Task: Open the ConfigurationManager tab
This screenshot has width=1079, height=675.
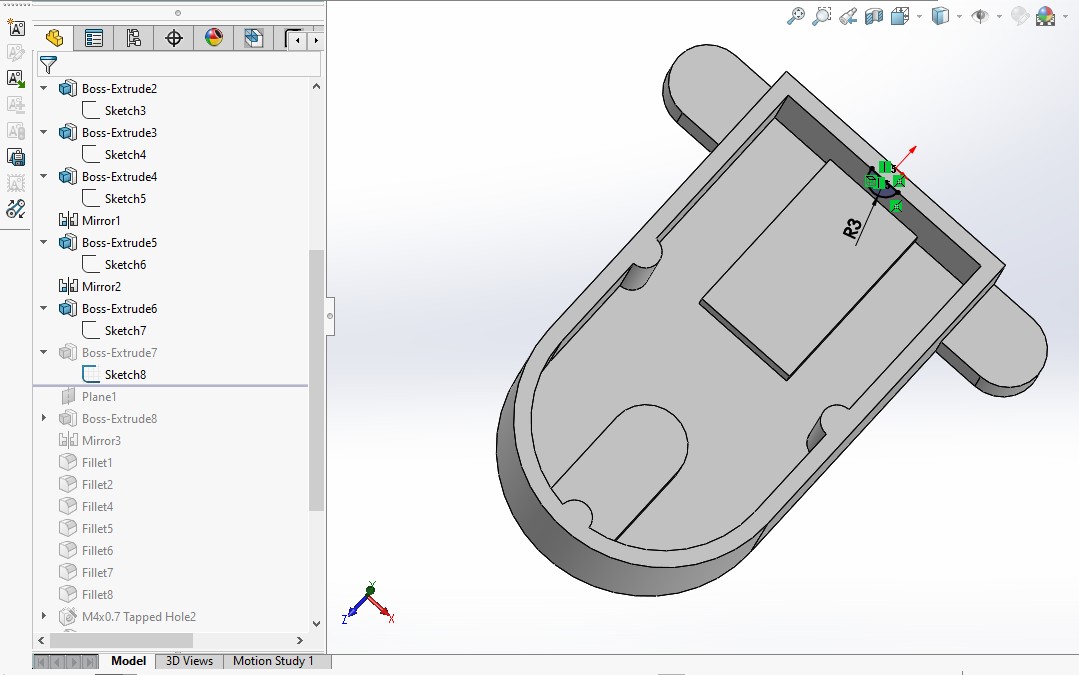Action: 133,39
